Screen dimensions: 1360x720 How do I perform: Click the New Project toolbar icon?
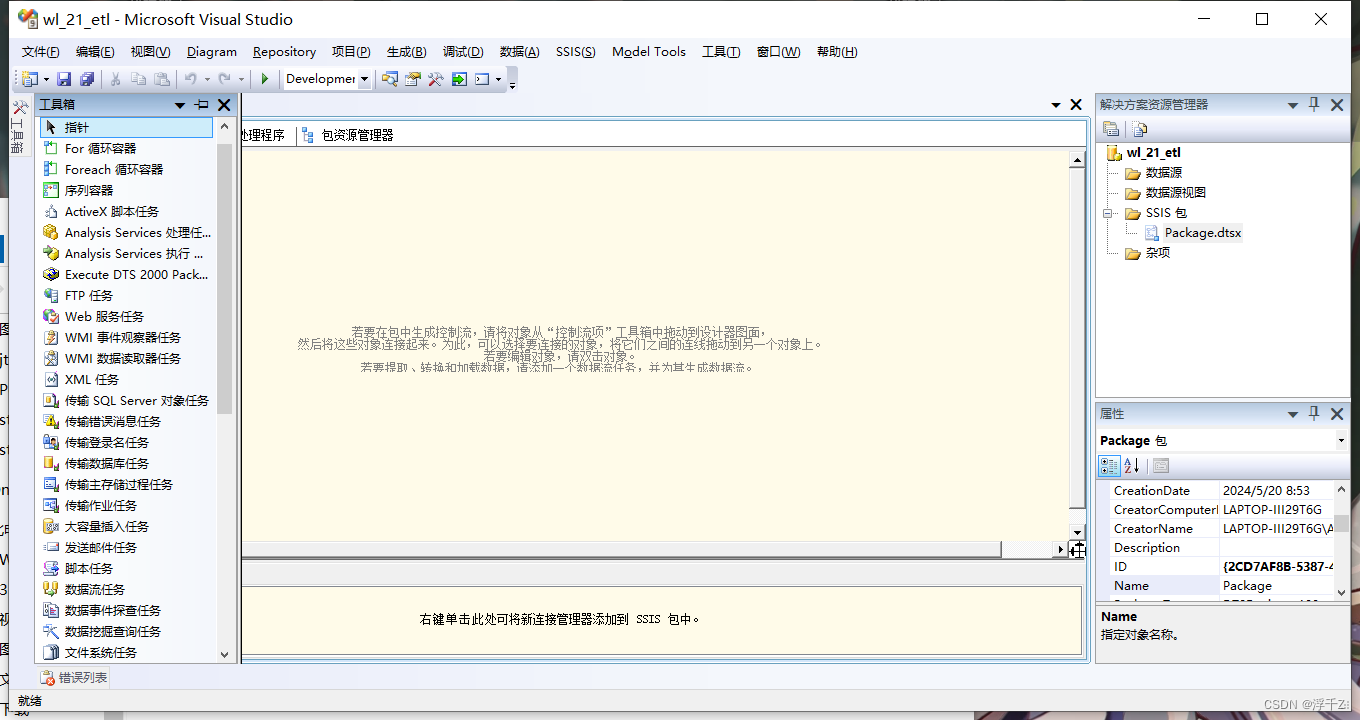[30, 79]
